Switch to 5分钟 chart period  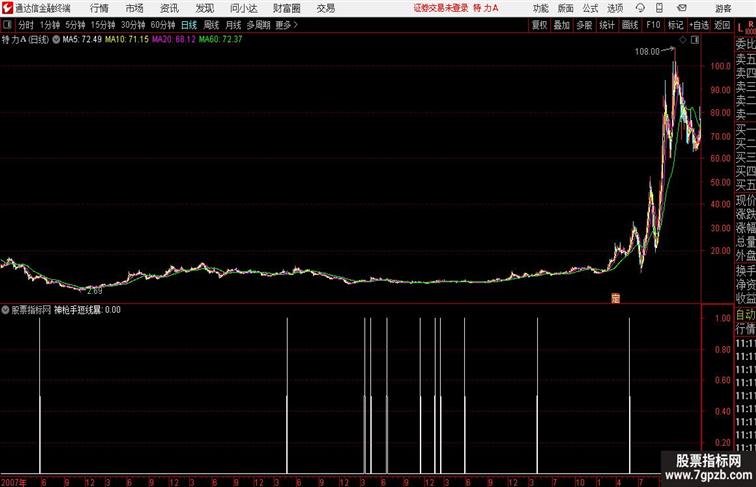point(75,25)
